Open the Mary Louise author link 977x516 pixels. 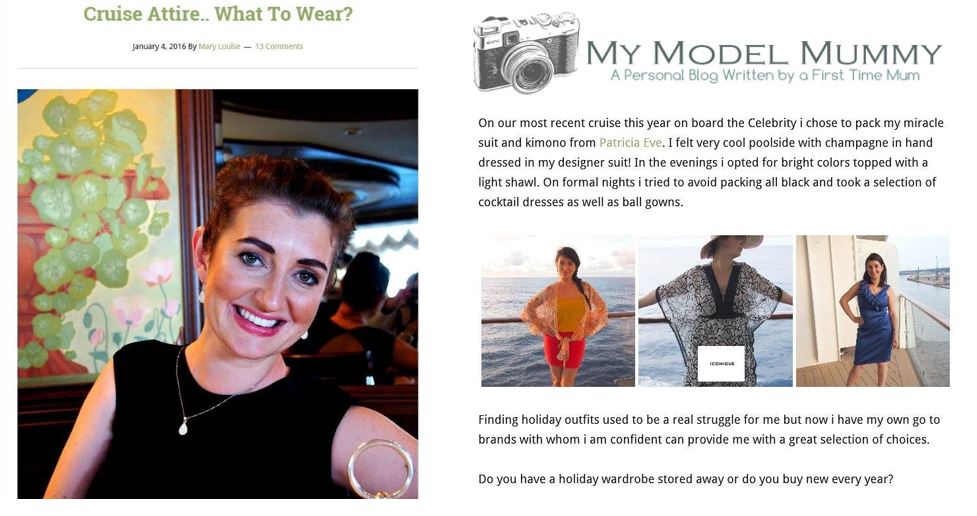[x=219, y=46]
